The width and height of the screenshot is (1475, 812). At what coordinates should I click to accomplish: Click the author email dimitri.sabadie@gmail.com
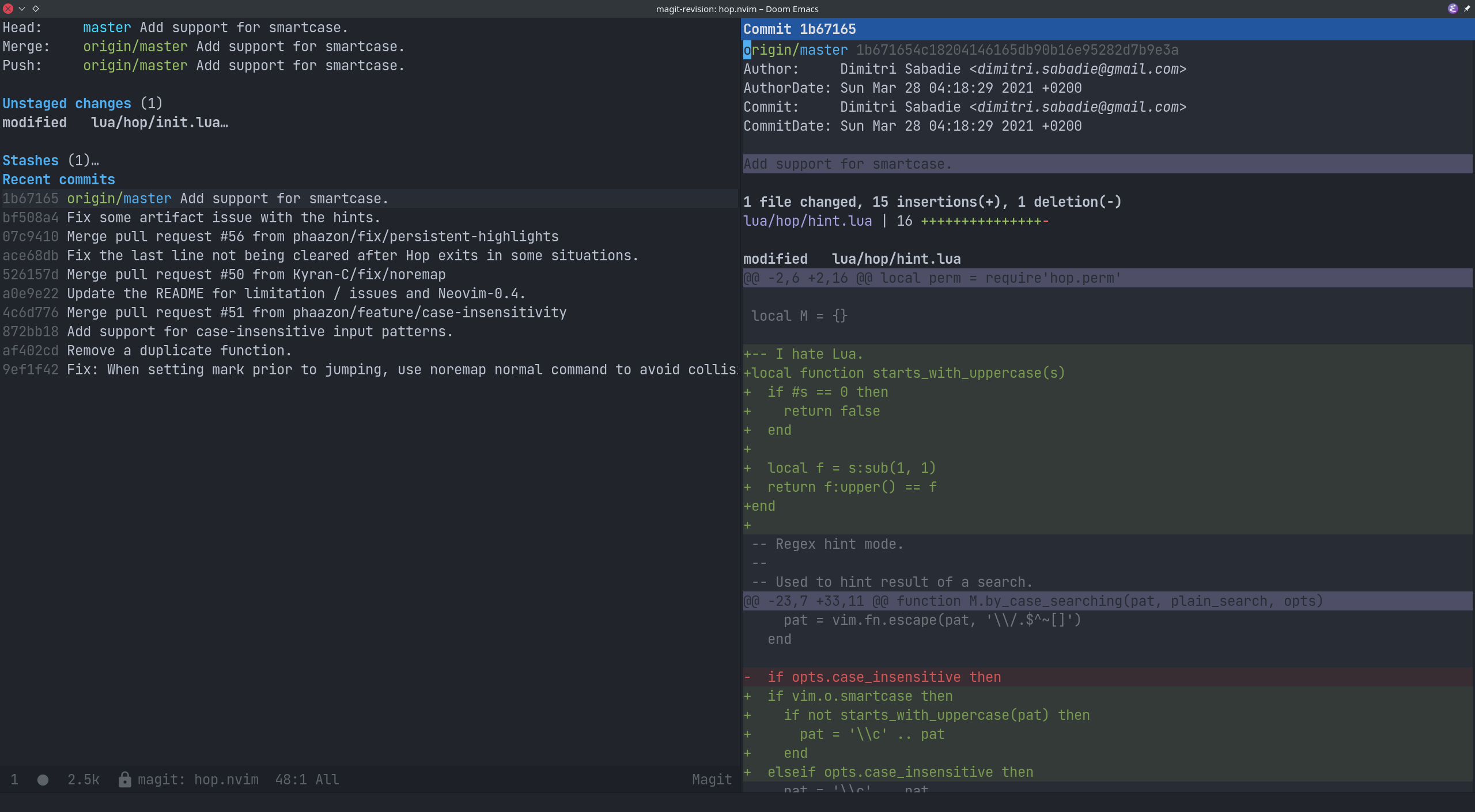[x=1077, y=69]
